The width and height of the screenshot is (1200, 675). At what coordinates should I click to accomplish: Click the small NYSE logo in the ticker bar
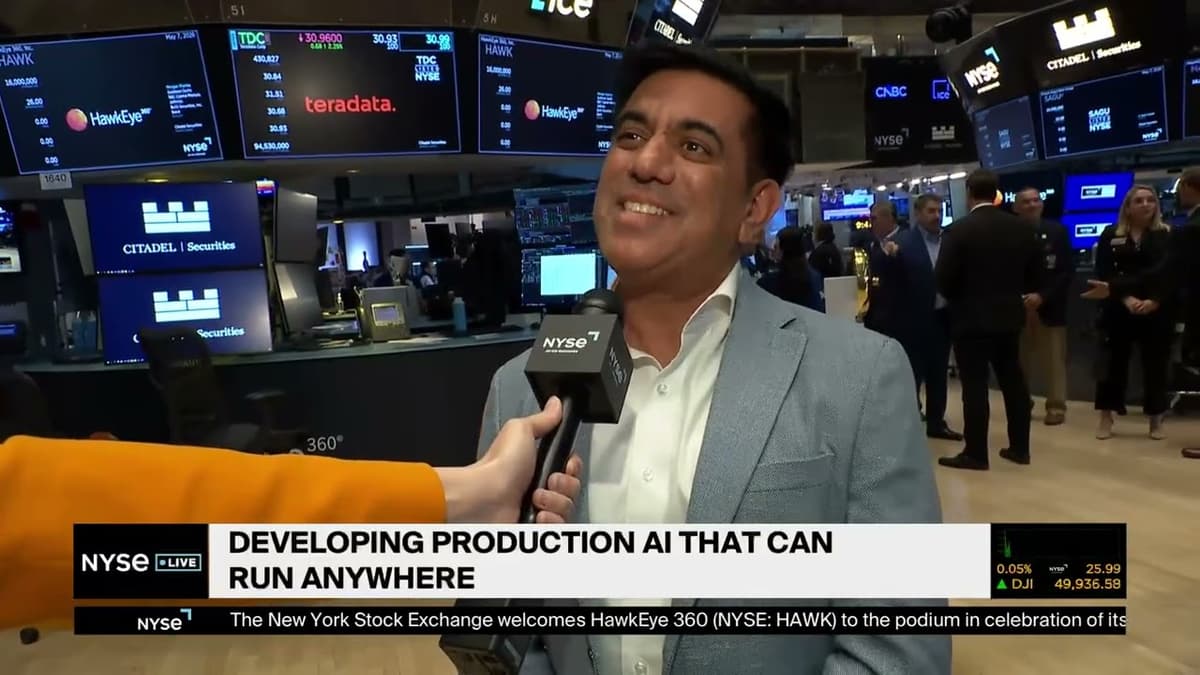tap(164, 621)
